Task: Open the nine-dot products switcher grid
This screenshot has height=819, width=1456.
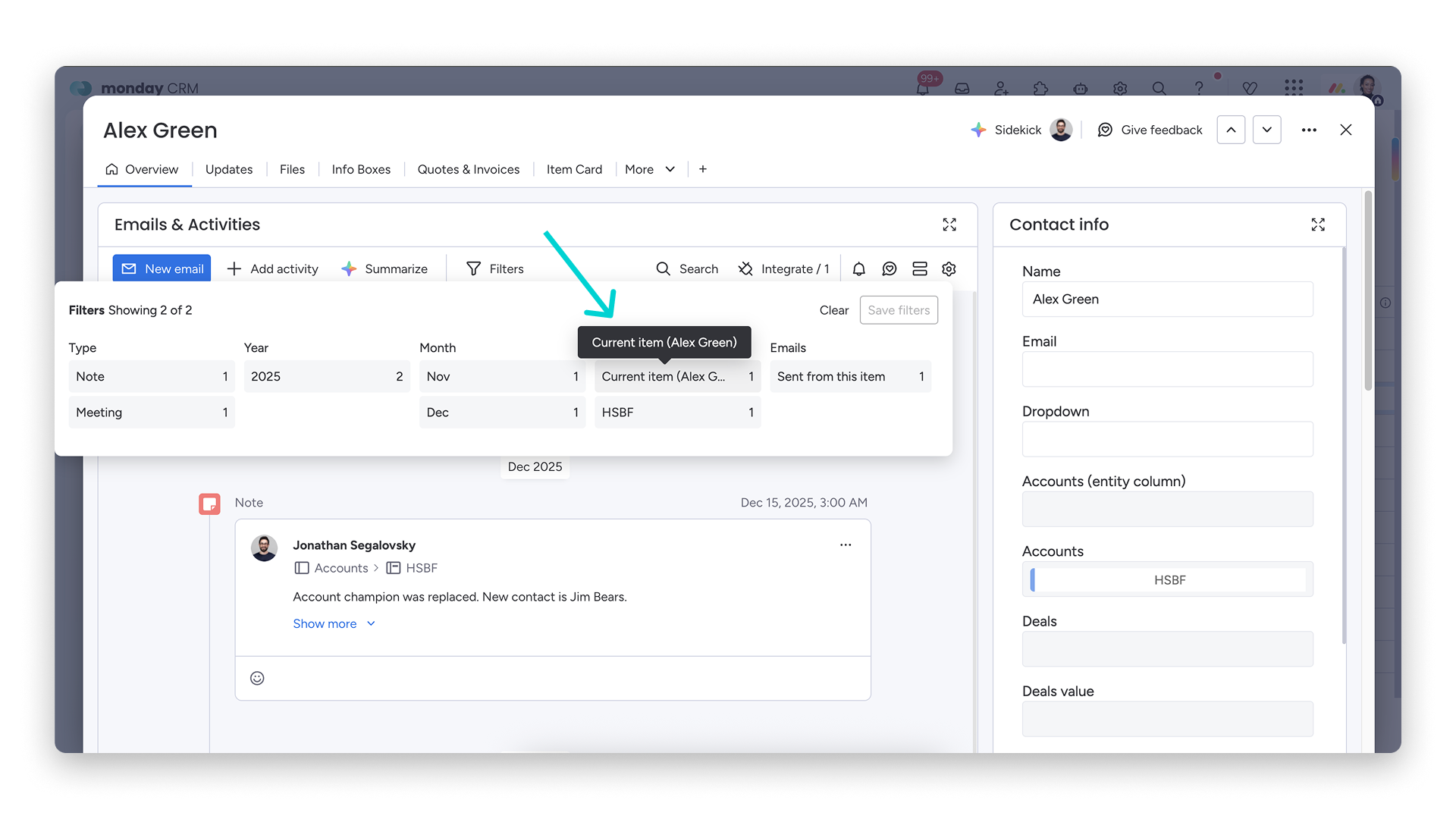Action: (x=1294, y=88)
